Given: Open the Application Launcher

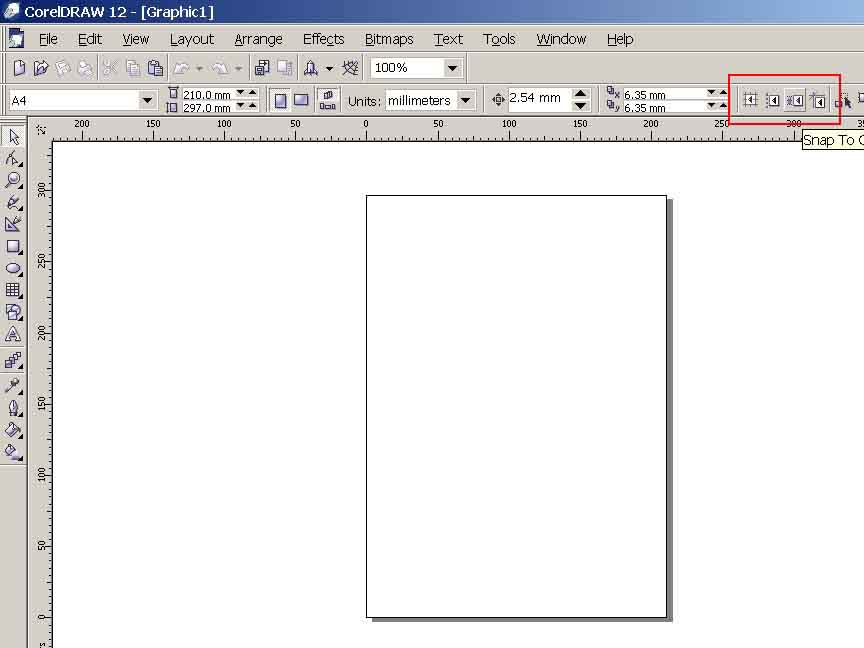Looking at the screenshot, I should tap(311, 68).
